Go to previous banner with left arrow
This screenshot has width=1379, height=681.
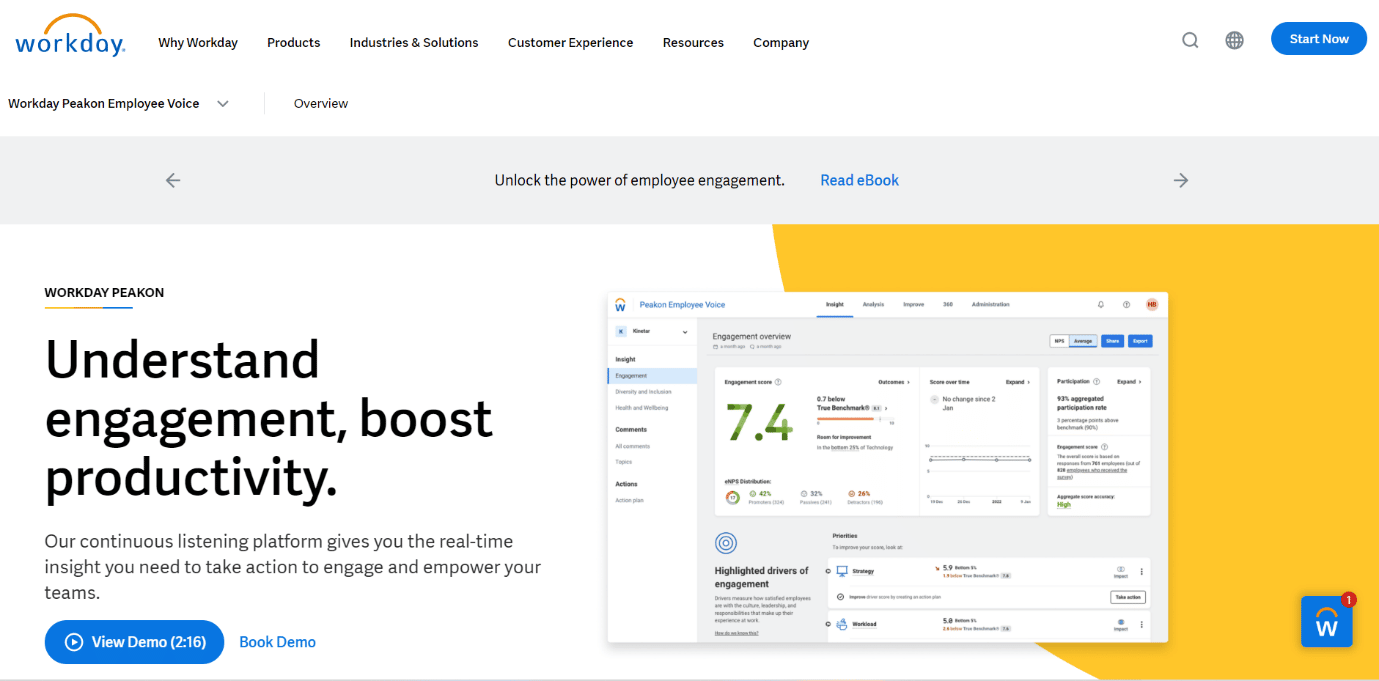click(173, 180)
